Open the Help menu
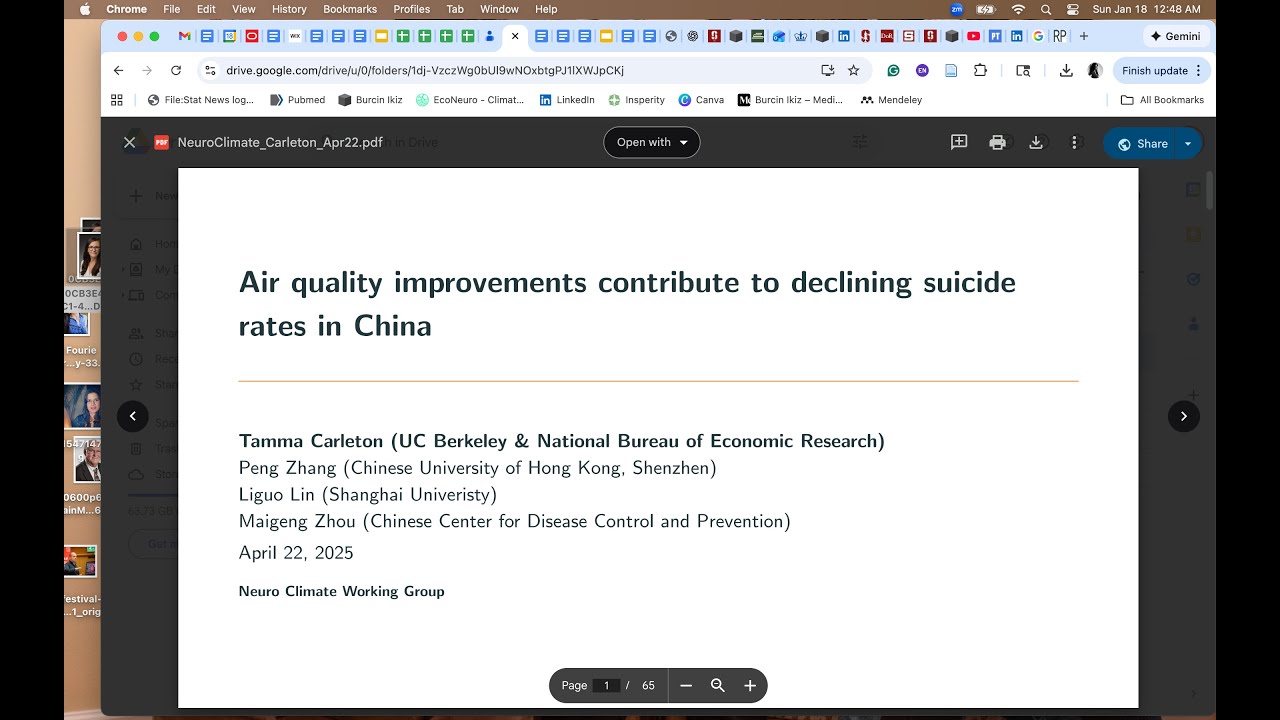Viewport: 1280px width, 720px height. point(546,9)
